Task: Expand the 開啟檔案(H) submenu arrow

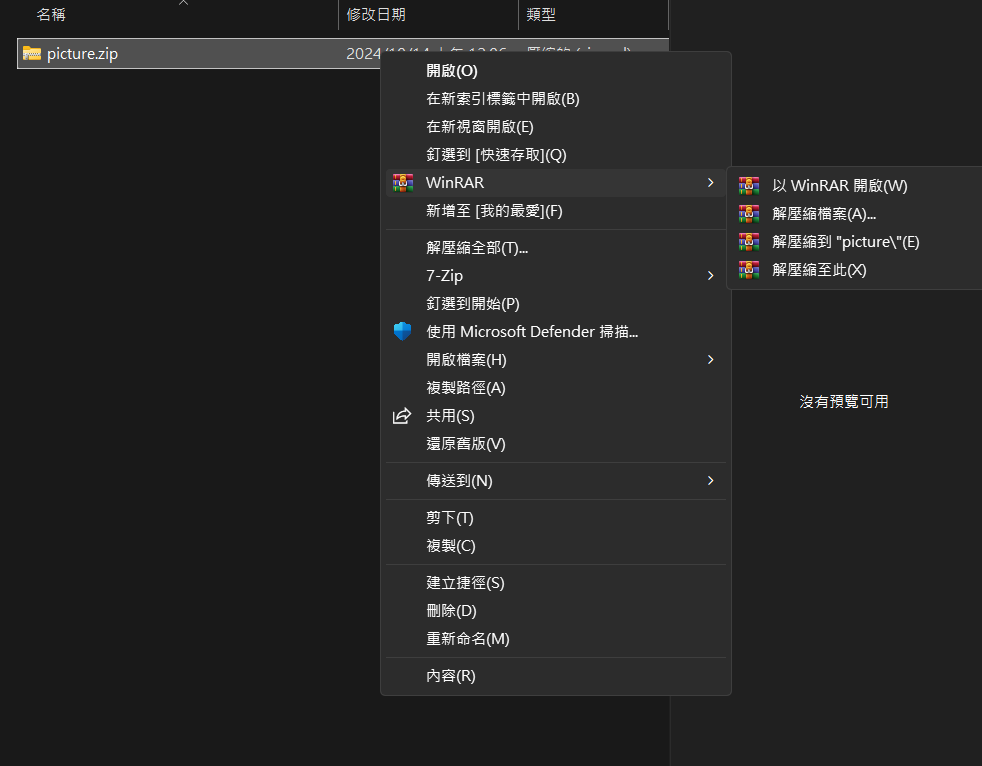Action: [x=710, y=359]
